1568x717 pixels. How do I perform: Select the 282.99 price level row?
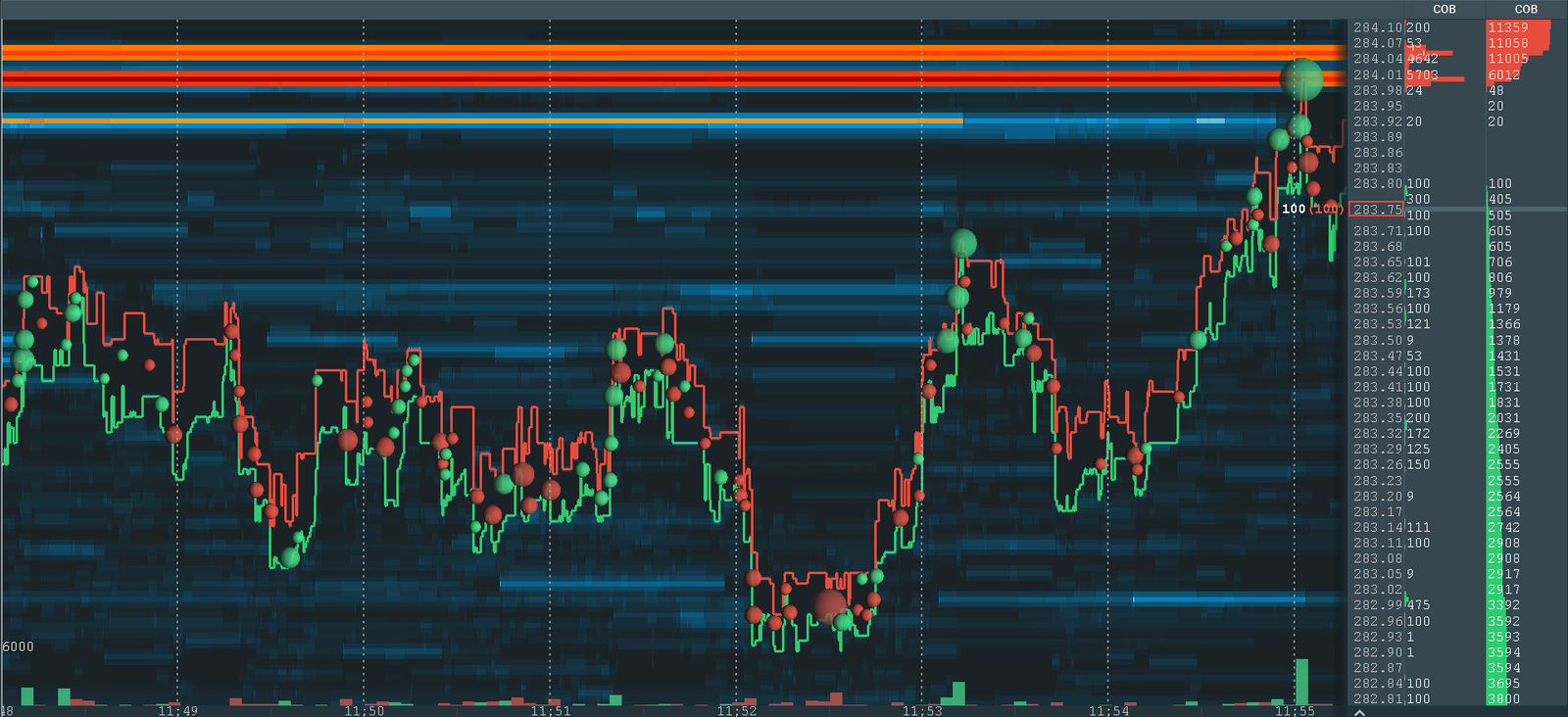1377,605
